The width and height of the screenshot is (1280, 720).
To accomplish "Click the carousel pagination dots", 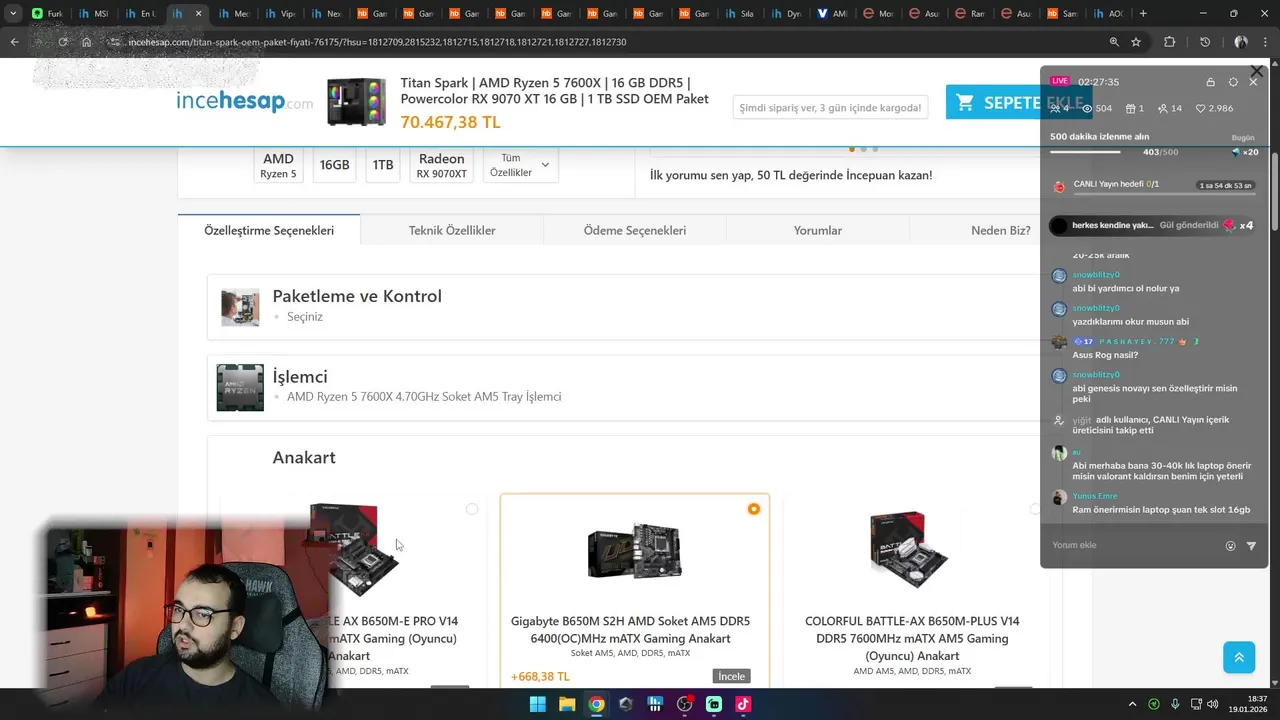I will tap(863, 149).
